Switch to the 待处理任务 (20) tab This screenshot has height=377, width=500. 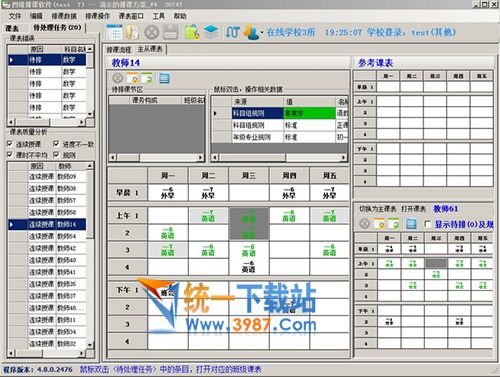(57, 28)
